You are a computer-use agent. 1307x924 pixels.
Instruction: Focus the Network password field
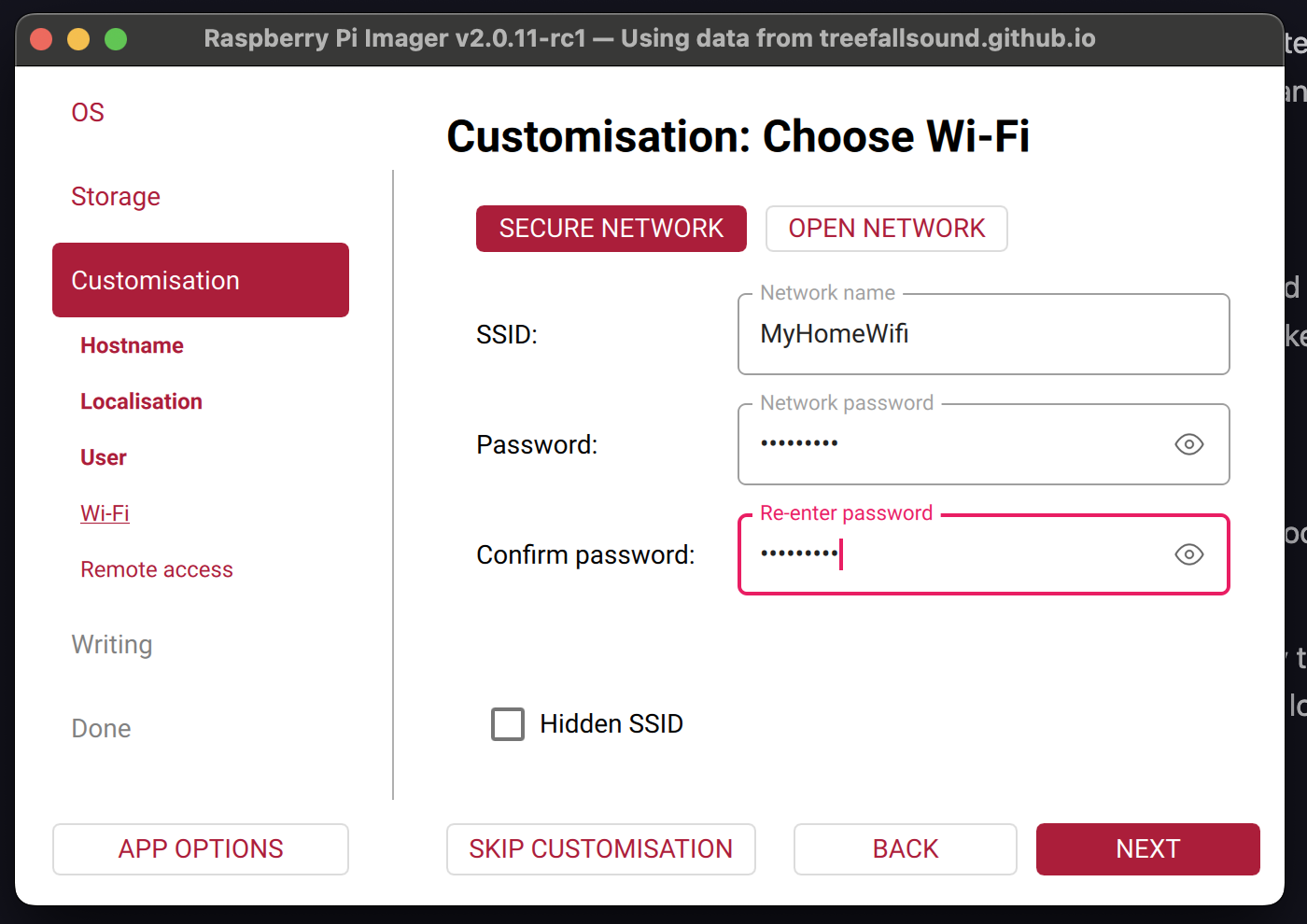tap(984, 444)
